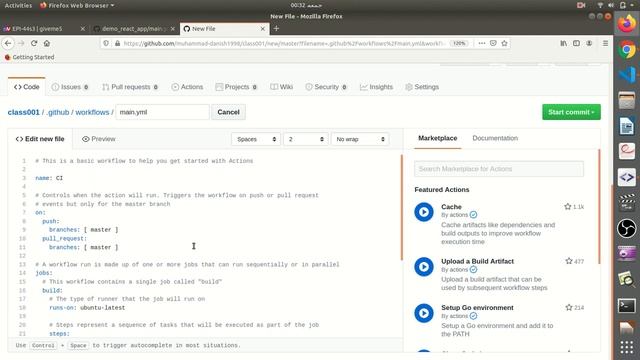The width and height of the screenshot is (640, 360).
Task: Reload the page with the refresh icon
Action: [34, 43]
